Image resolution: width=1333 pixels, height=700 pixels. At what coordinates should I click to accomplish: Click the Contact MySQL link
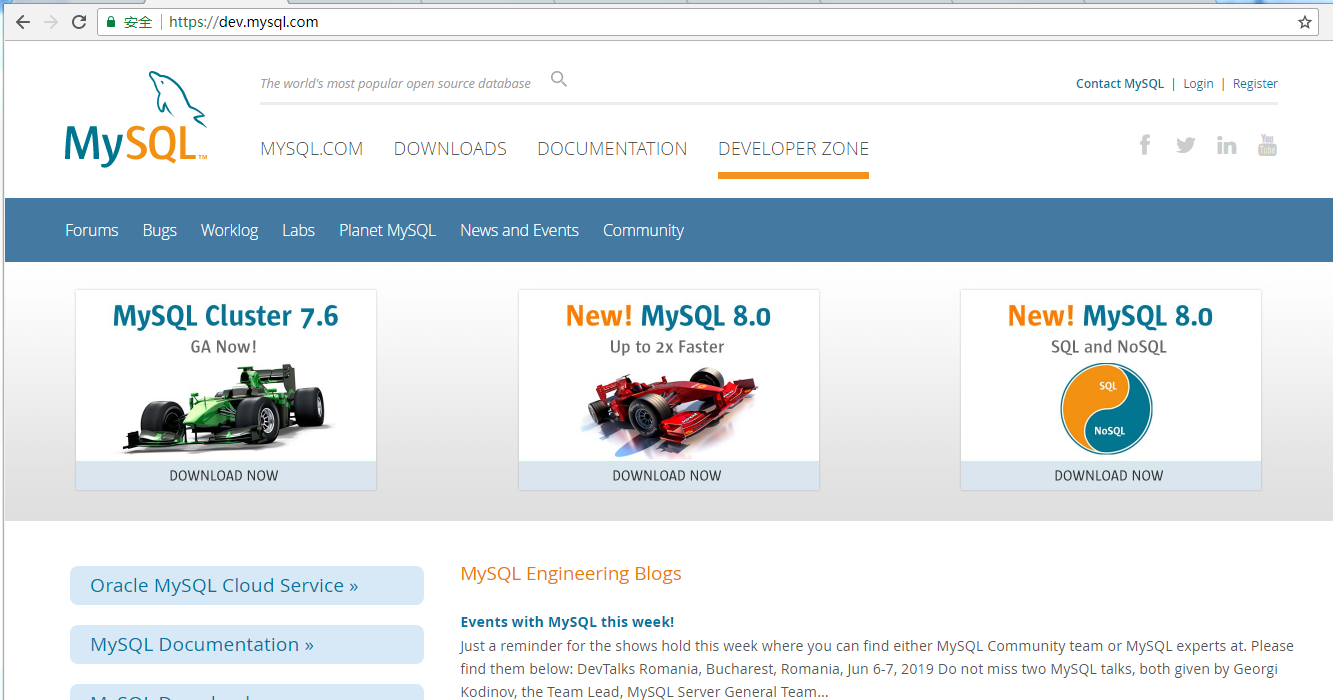click(x=1120, y=84)
